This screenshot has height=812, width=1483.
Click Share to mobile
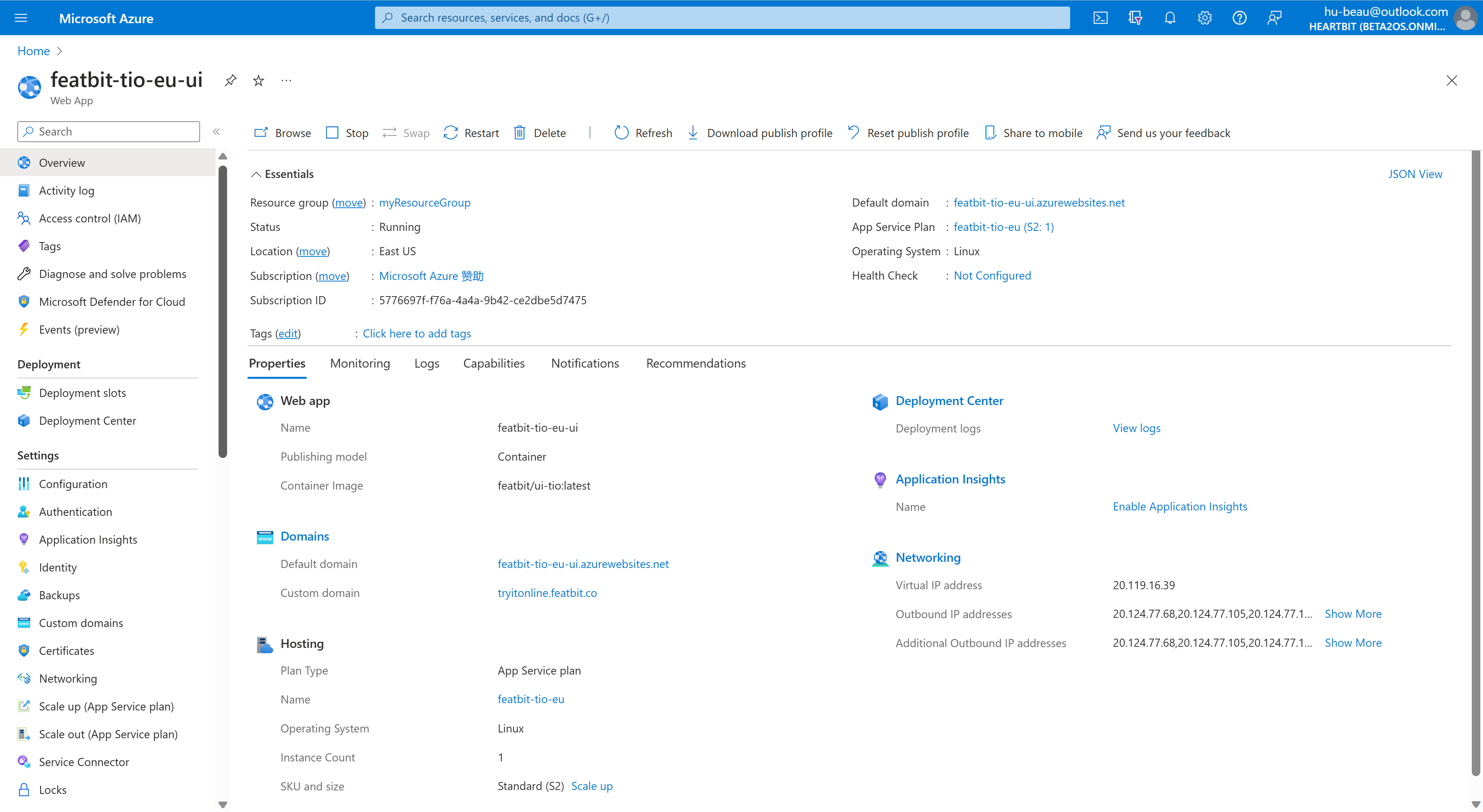[x=1033, y=133]
